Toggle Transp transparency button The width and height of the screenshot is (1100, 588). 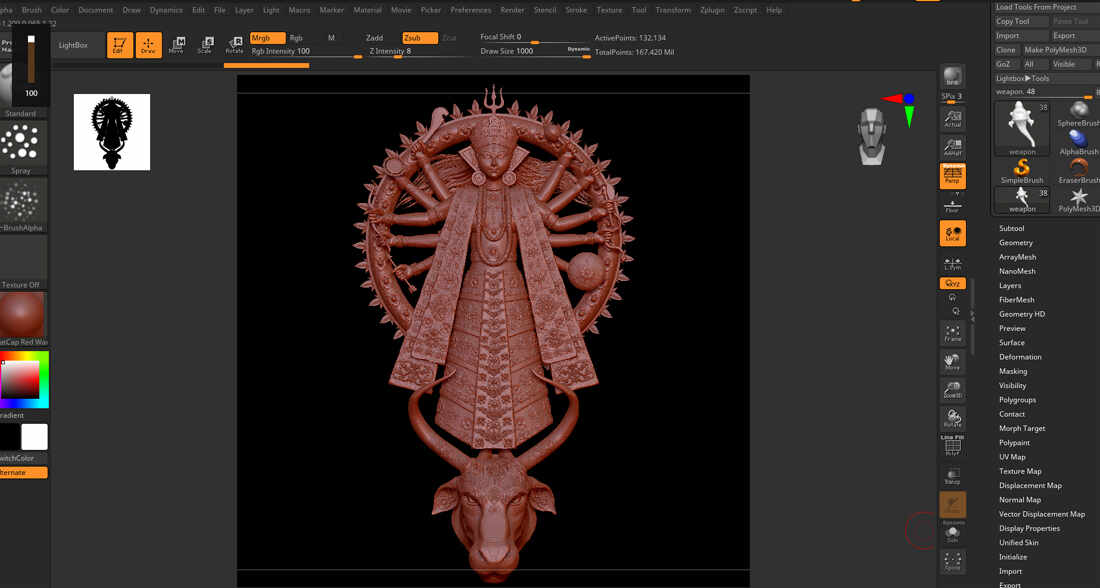point(952,476)
